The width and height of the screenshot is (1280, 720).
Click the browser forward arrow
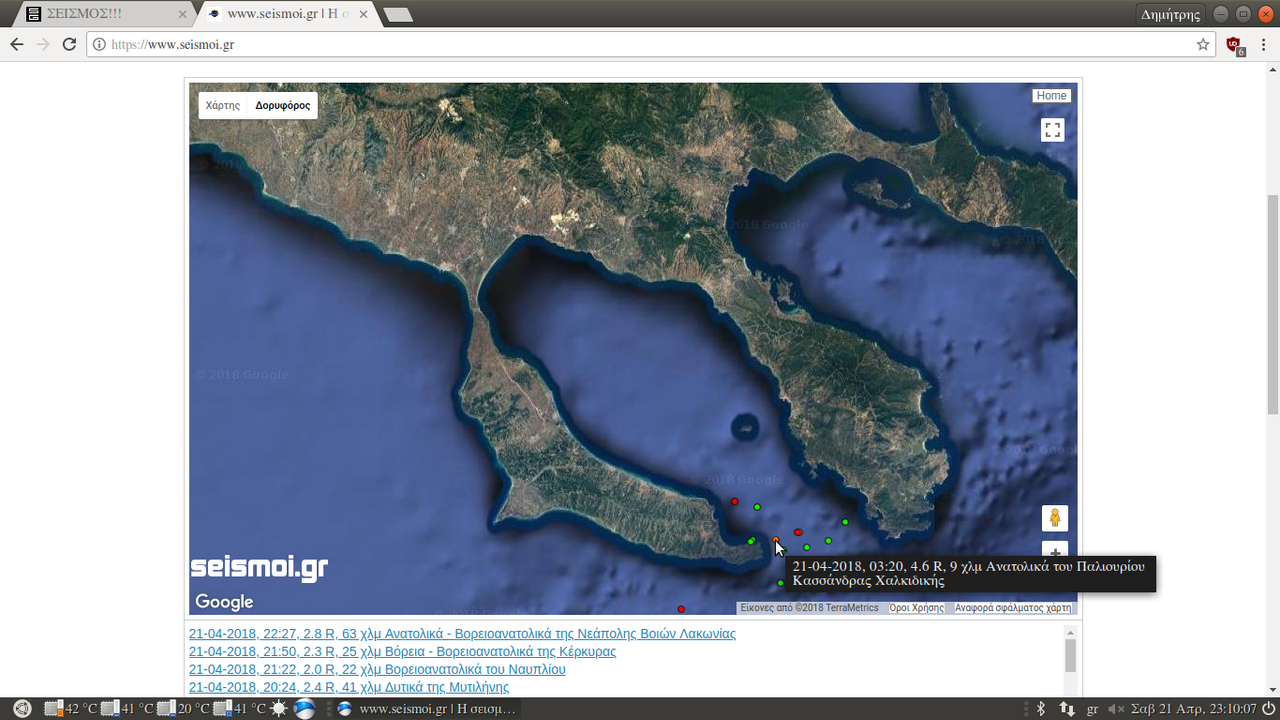(x=43, y=44)
